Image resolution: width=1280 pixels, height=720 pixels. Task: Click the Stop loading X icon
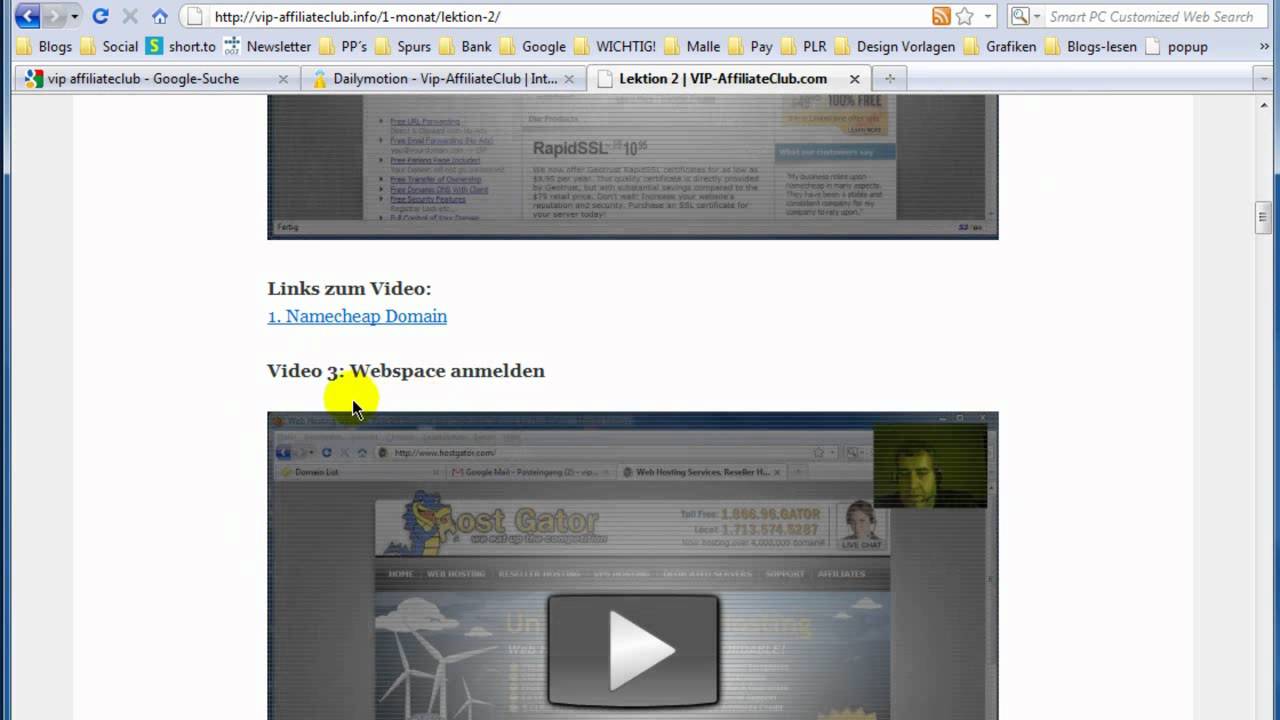130,16
